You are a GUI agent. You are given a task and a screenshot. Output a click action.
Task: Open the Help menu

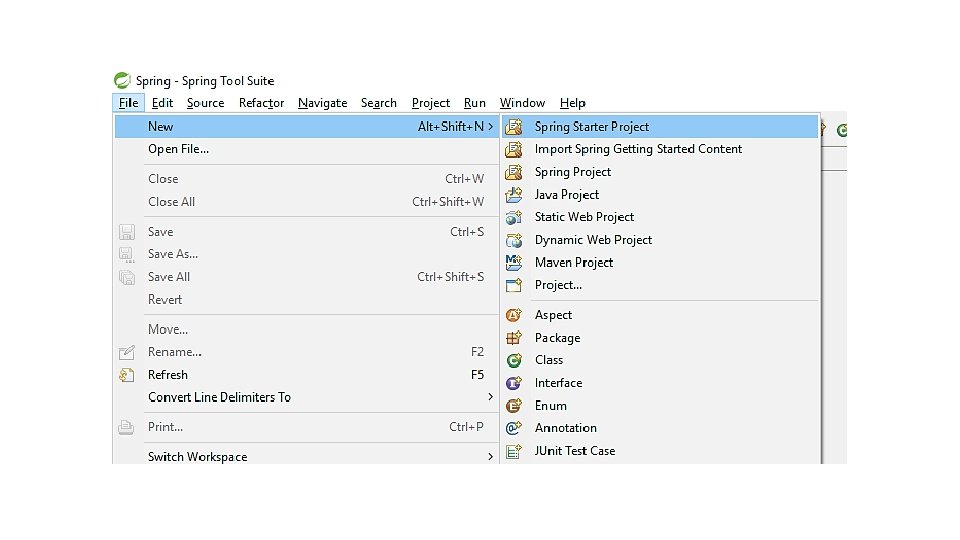point(572,103)
